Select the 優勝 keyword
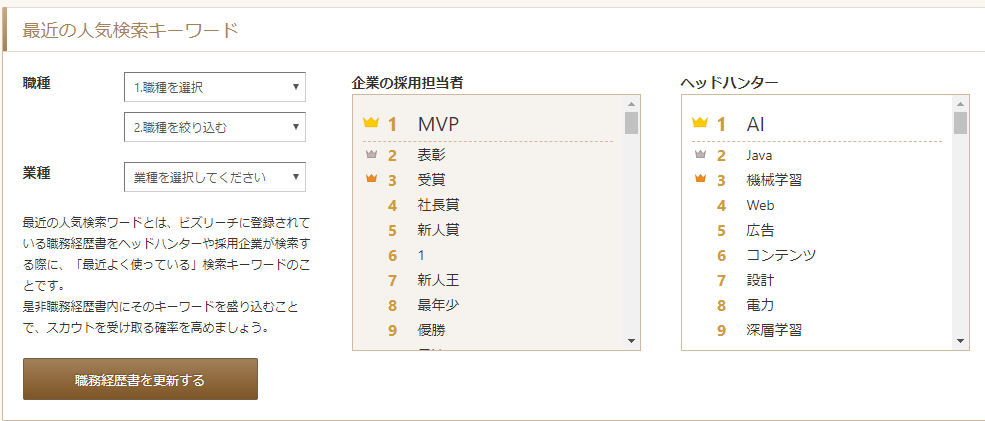This screenshot has width=985, height=421. click(432, 331)
